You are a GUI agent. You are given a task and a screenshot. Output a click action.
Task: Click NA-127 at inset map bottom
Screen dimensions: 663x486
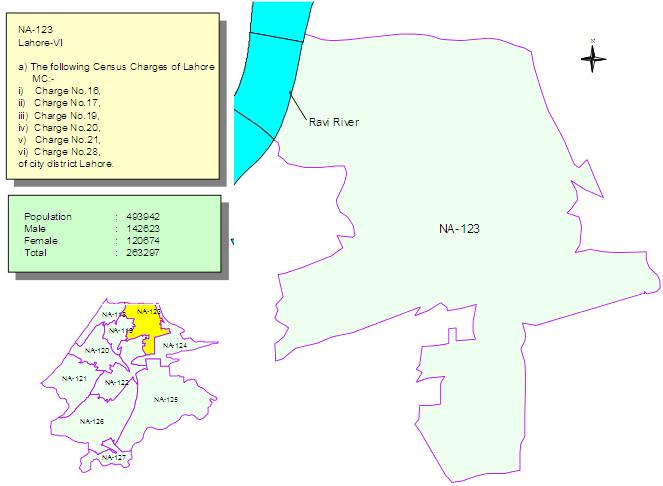point(113,457)
